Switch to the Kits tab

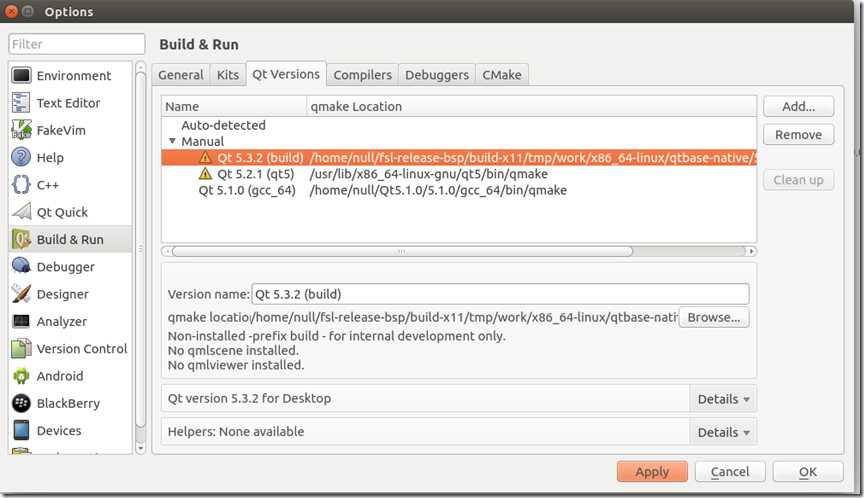tap(228, 75)
